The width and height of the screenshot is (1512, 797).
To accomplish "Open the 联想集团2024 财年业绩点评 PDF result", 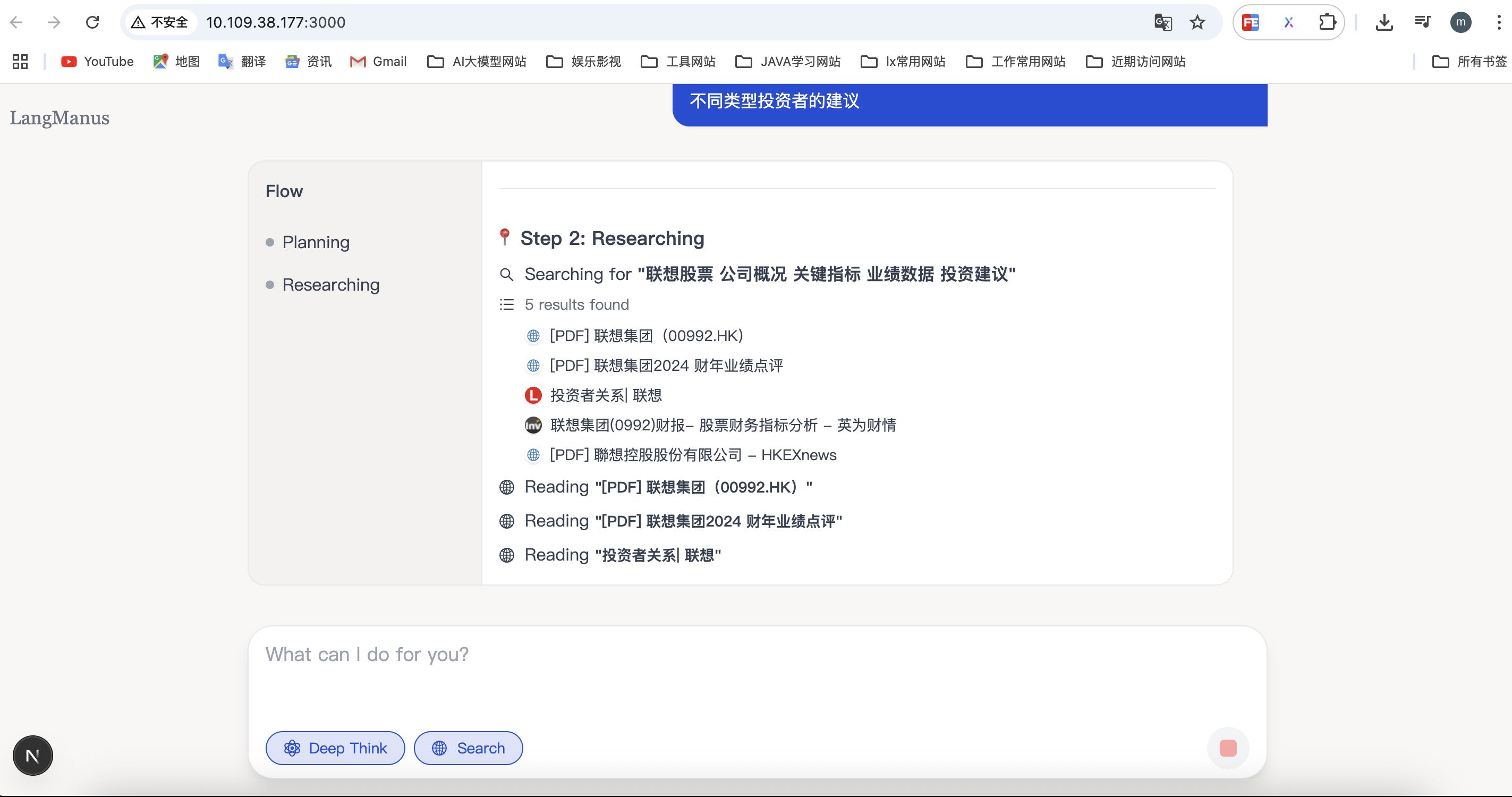I will point(666,366).
